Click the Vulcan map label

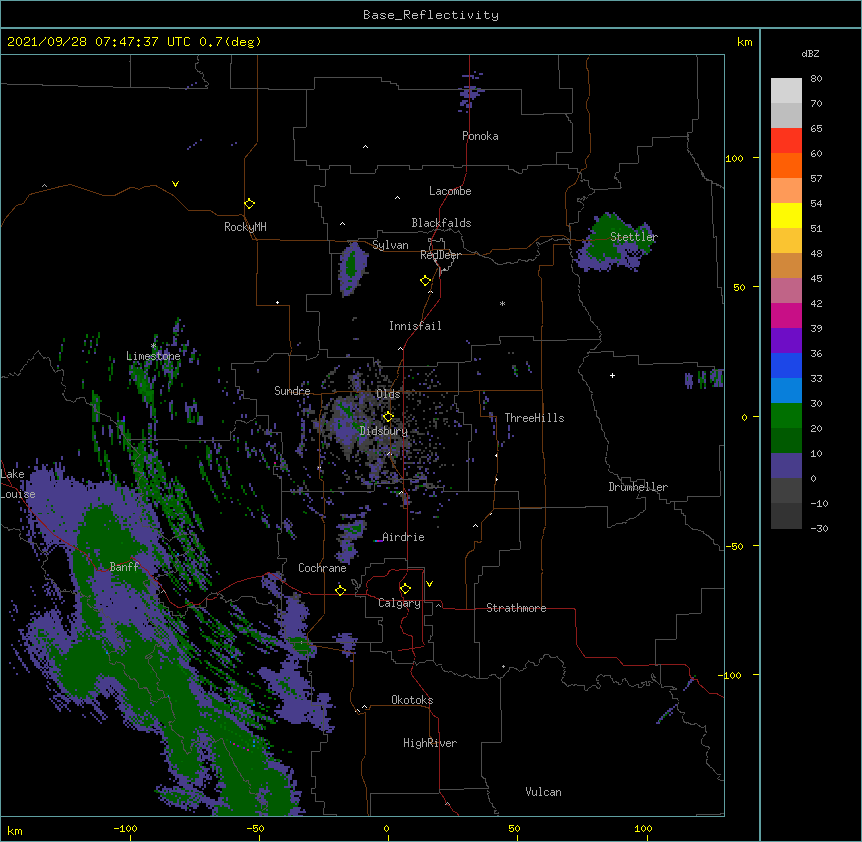[x=543, y=792]
